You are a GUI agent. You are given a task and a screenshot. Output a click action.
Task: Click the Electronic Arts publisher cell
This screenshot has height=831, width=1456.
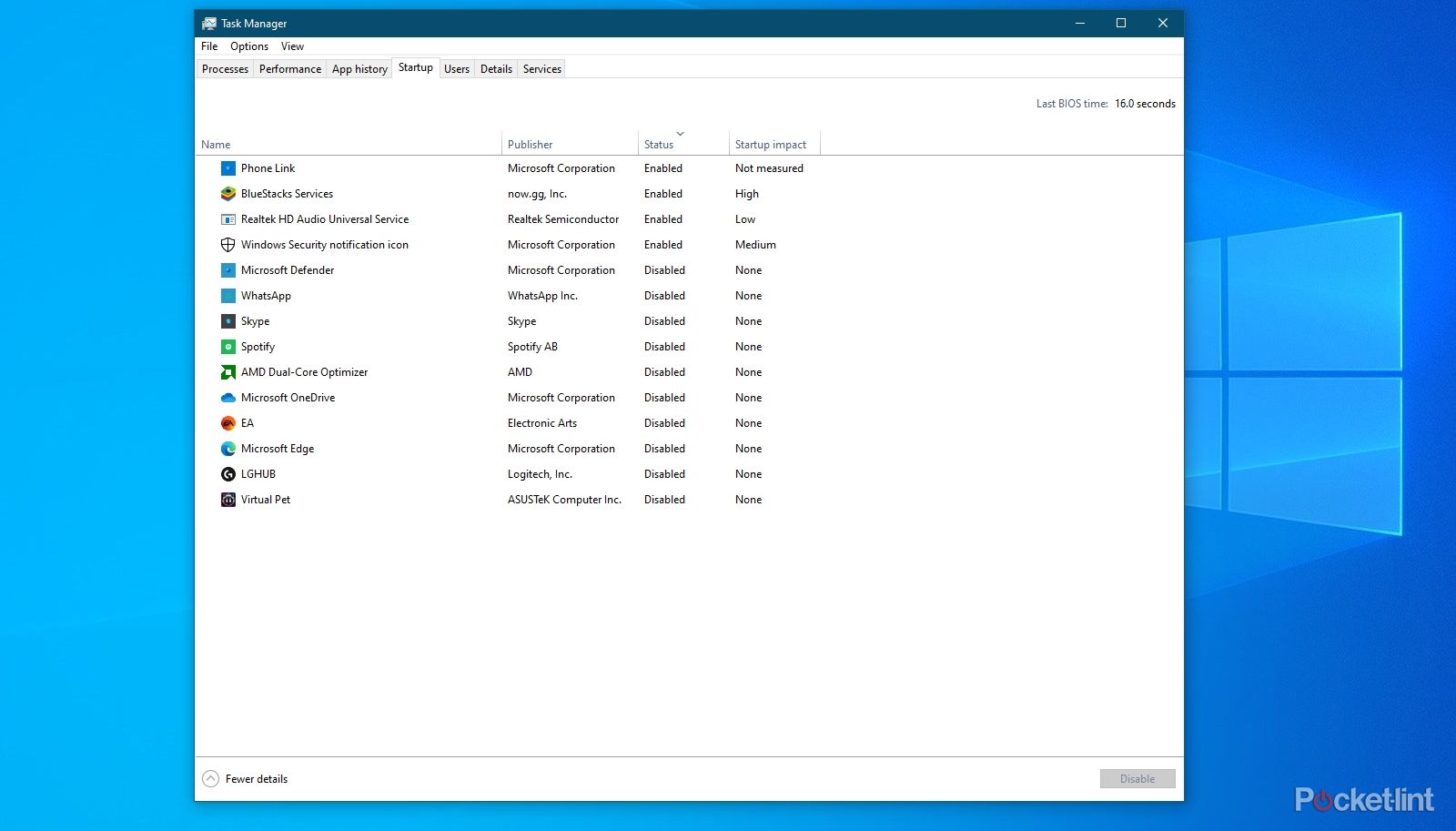pos(542,423)
